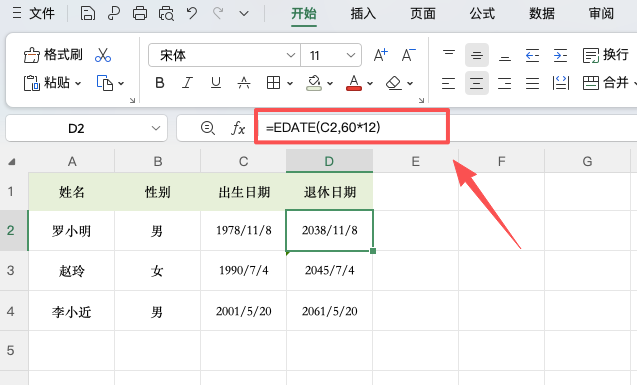Select row 3 header

[x=14, y=270]
